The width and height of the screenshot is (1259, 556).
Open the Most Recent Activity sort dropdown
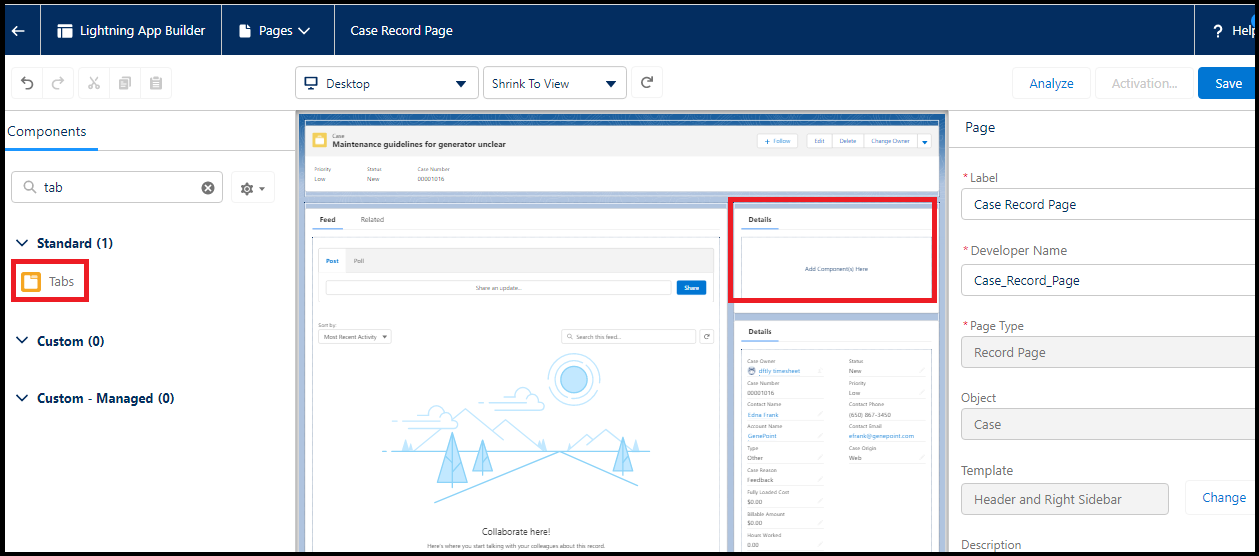pyautogui.click(x=355, y=337)
